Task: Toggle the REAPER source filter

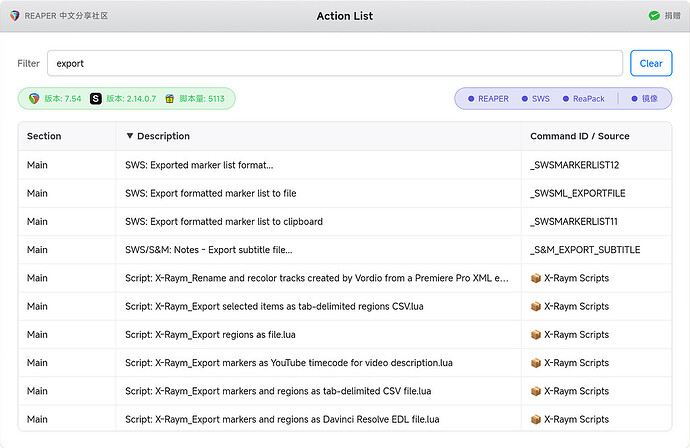Action: coord(488,99)
